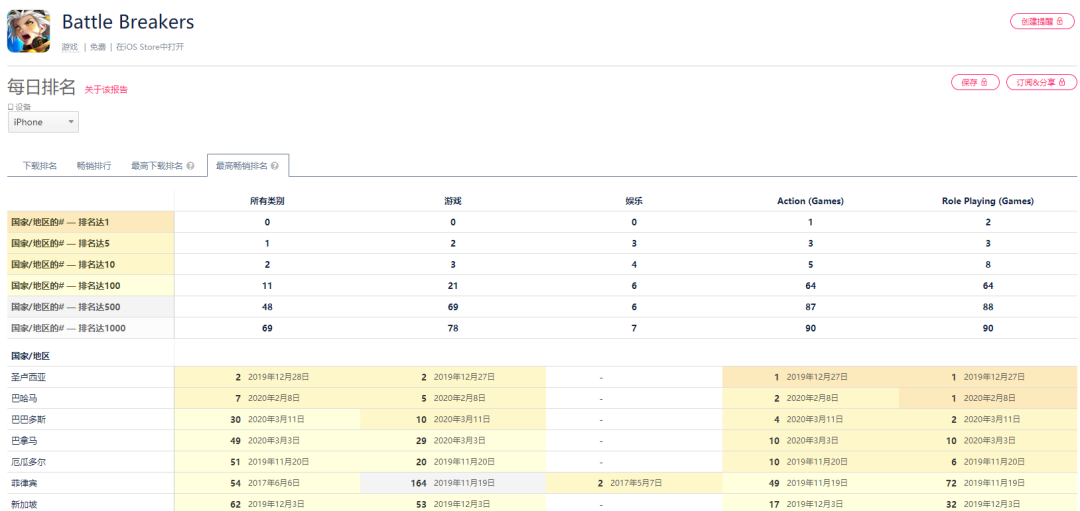This screenshot has width=1080, height=511.
Task: Click the 订阅&分享 button
Action: click(x=1041, y=82)
